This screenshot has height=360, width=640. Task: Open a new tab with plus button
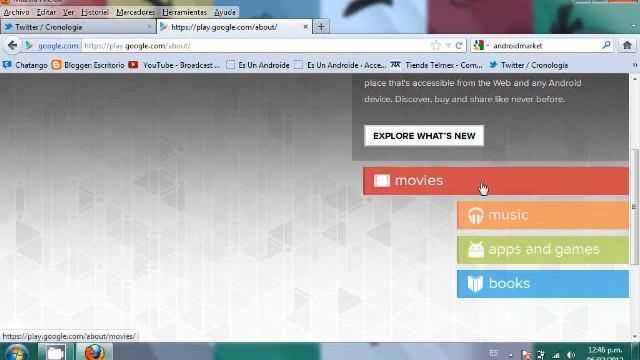click(x=321, y=27)
